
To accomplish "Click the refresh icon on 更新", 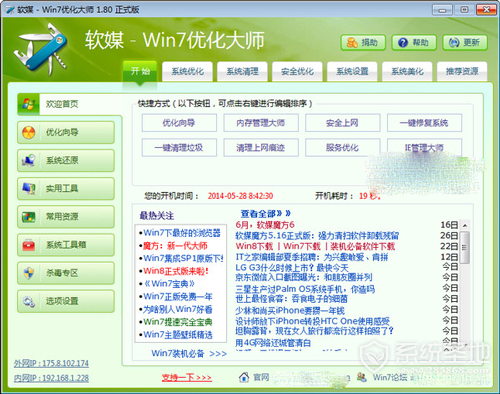I will 454,43.
